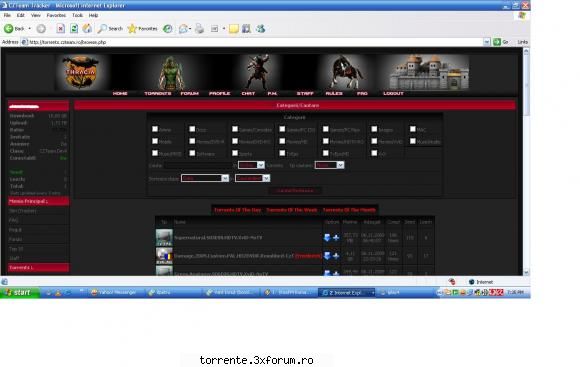Open the Supernatural torrent thumbnail
Viewport: 580px width, 367px height.
(164, 238)
